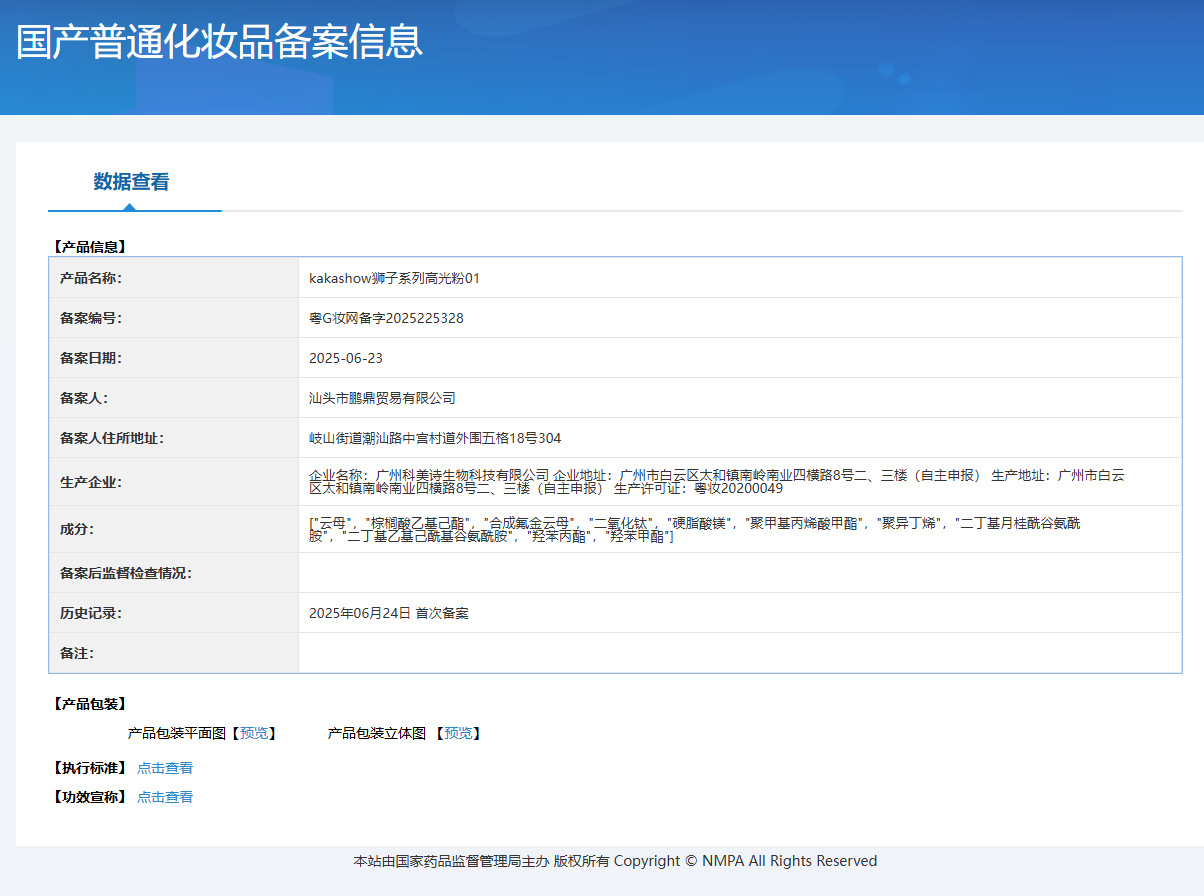1204x896 pixels.
Task: Click the 备案后监督检查情况 row label
Action: 126,573
